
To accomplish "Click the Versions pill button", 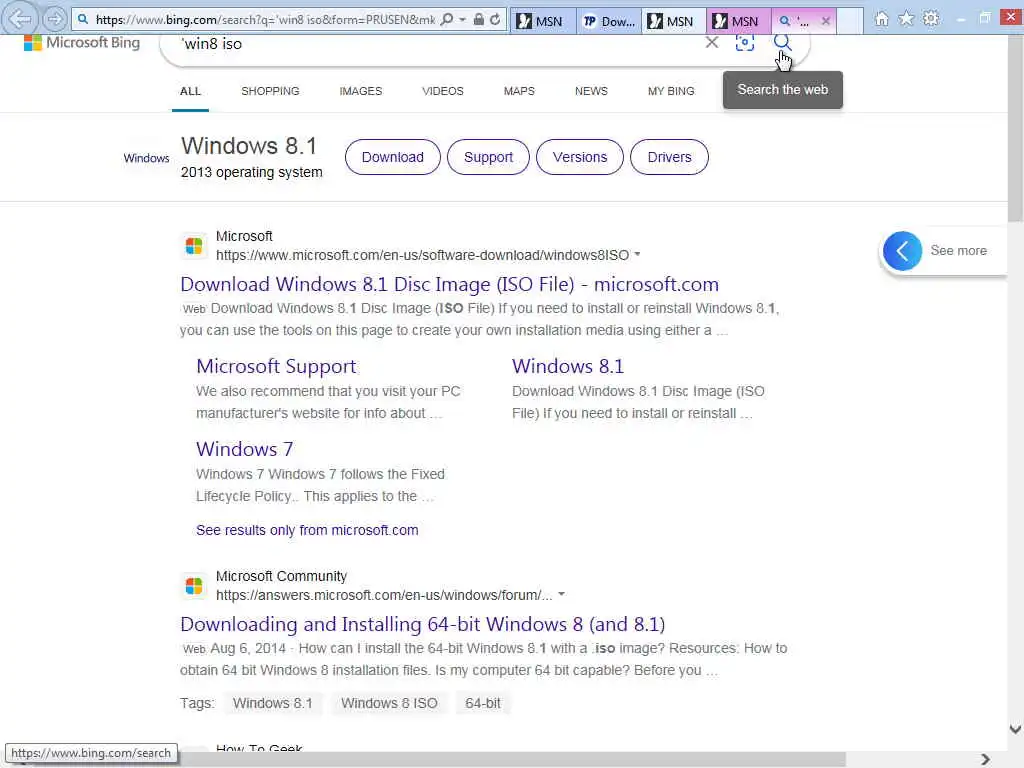I will pyautogui.click(x=580, y=157).
